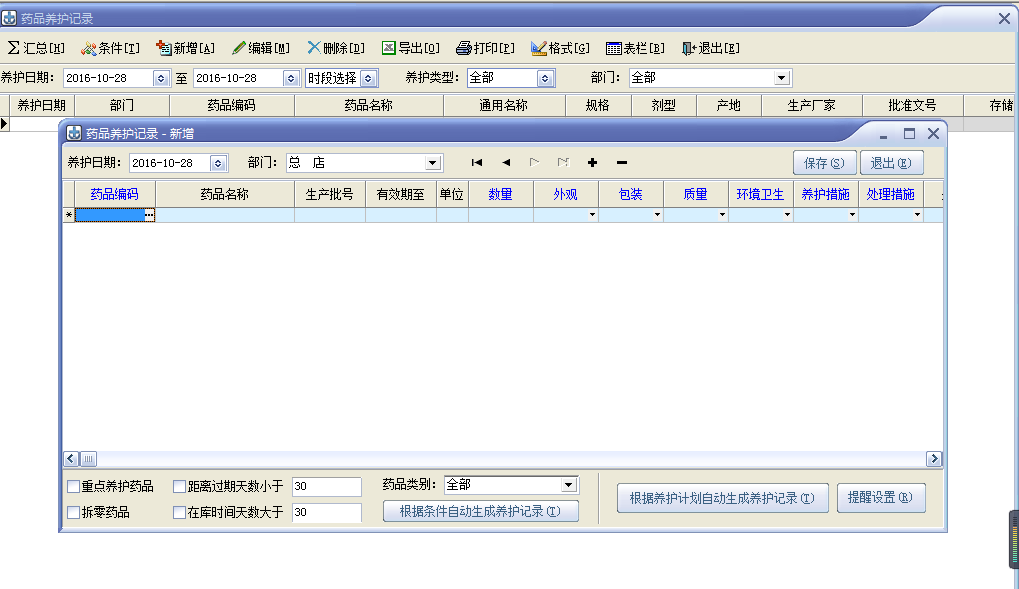The height and width of the screenshot is (589, 1019).
Task: Click the 数量 column header
Action: pyautogui.click(x=500, y=194)
